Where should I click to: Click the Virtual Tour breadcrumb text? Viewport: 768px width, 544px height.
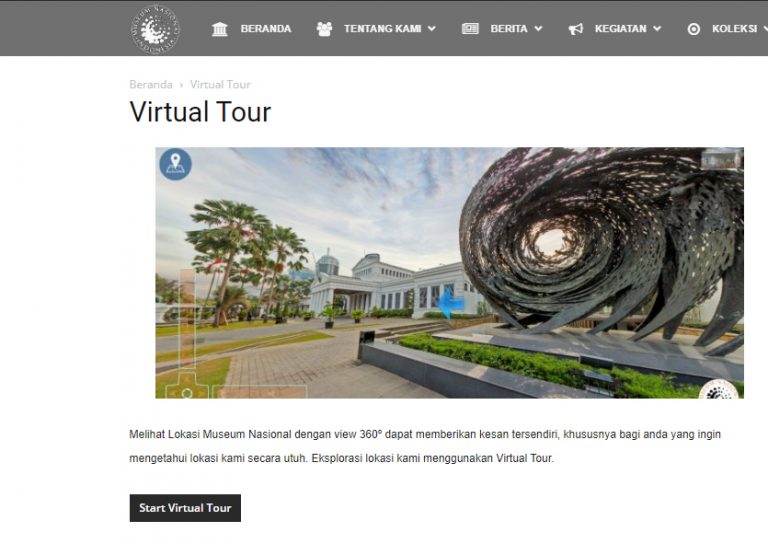(x=220, y=84)
